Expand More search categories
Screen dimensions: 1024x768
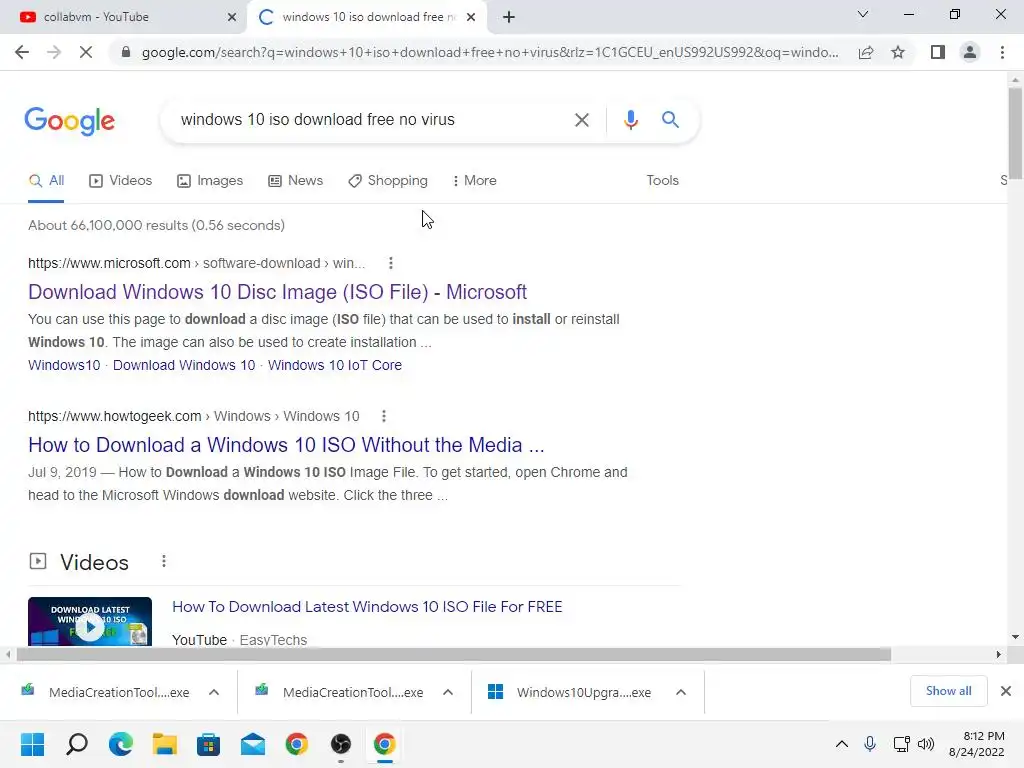(x=475, y=180)
